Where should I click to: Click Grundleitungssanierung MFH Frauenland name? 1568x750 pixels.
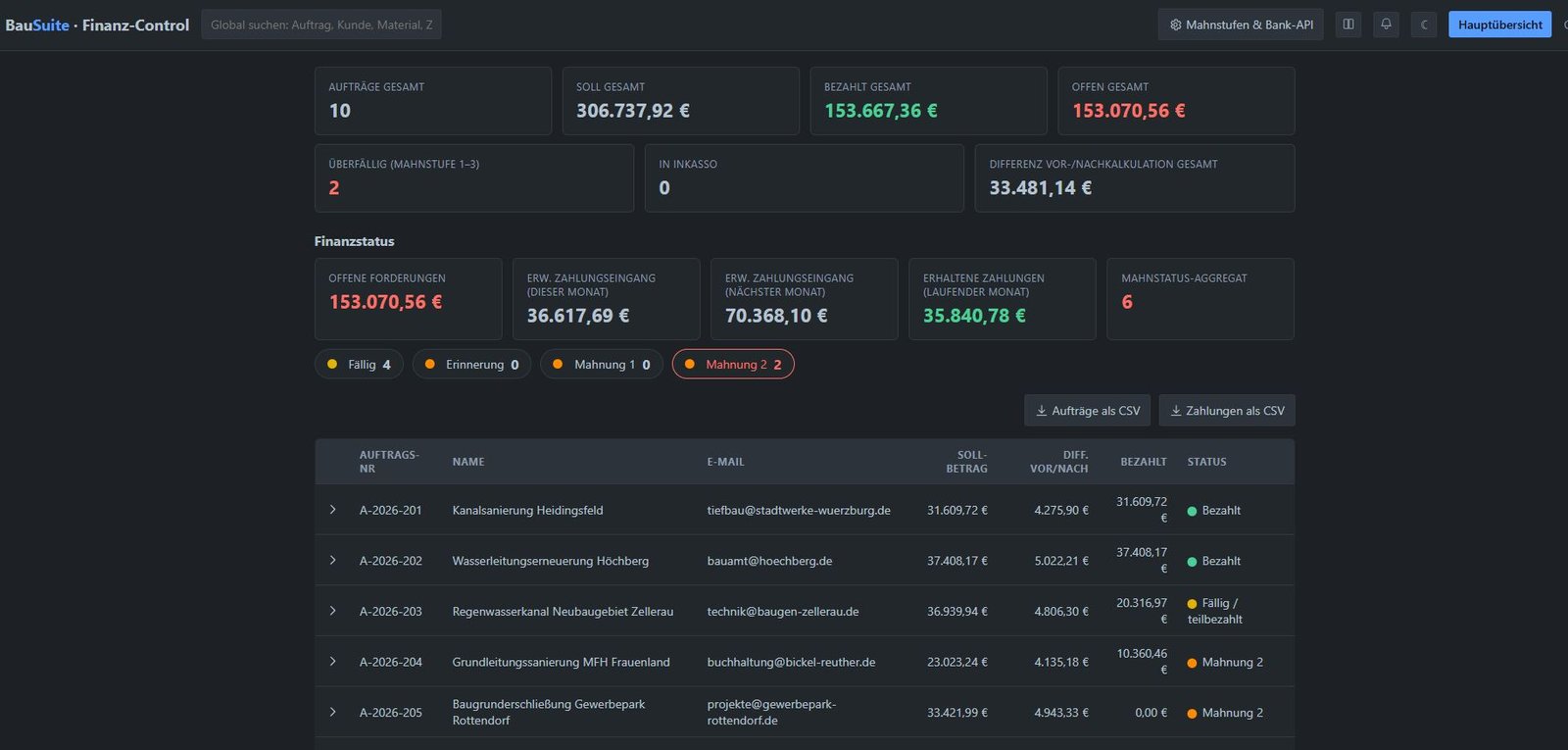561,662
